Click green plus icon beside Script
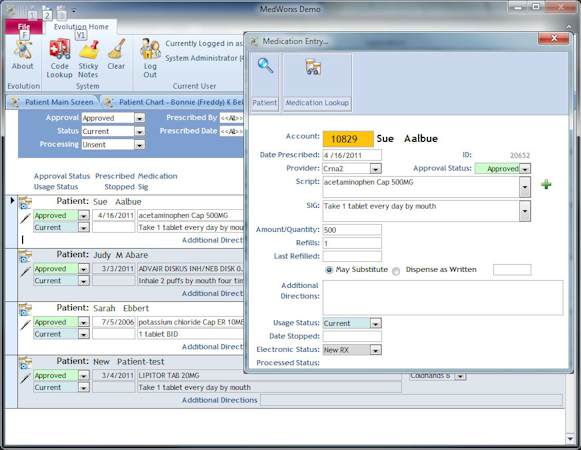This screenshot has height=450, width=581. 546,184
